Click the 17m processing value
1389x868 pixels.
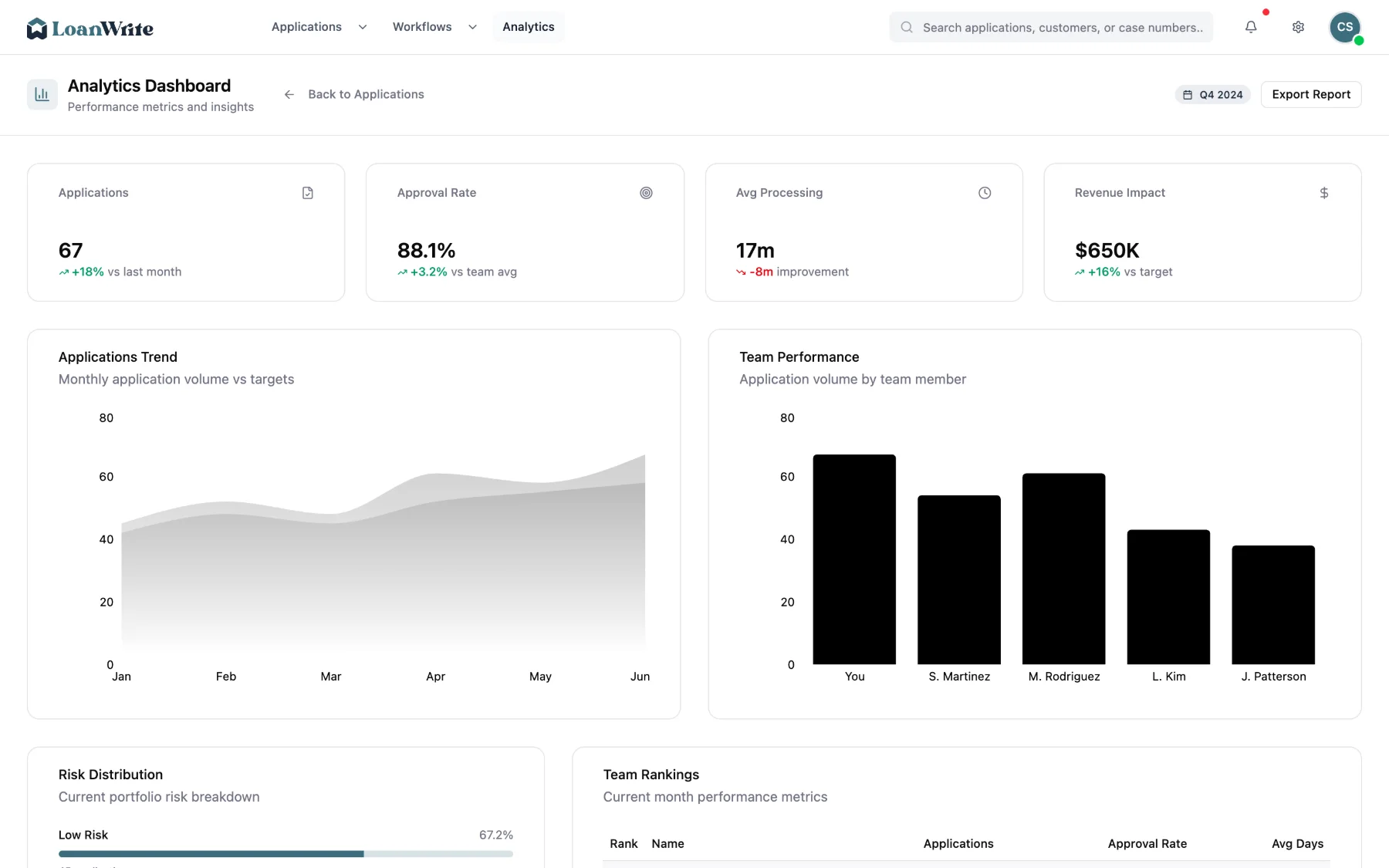(x=755, y=251)
